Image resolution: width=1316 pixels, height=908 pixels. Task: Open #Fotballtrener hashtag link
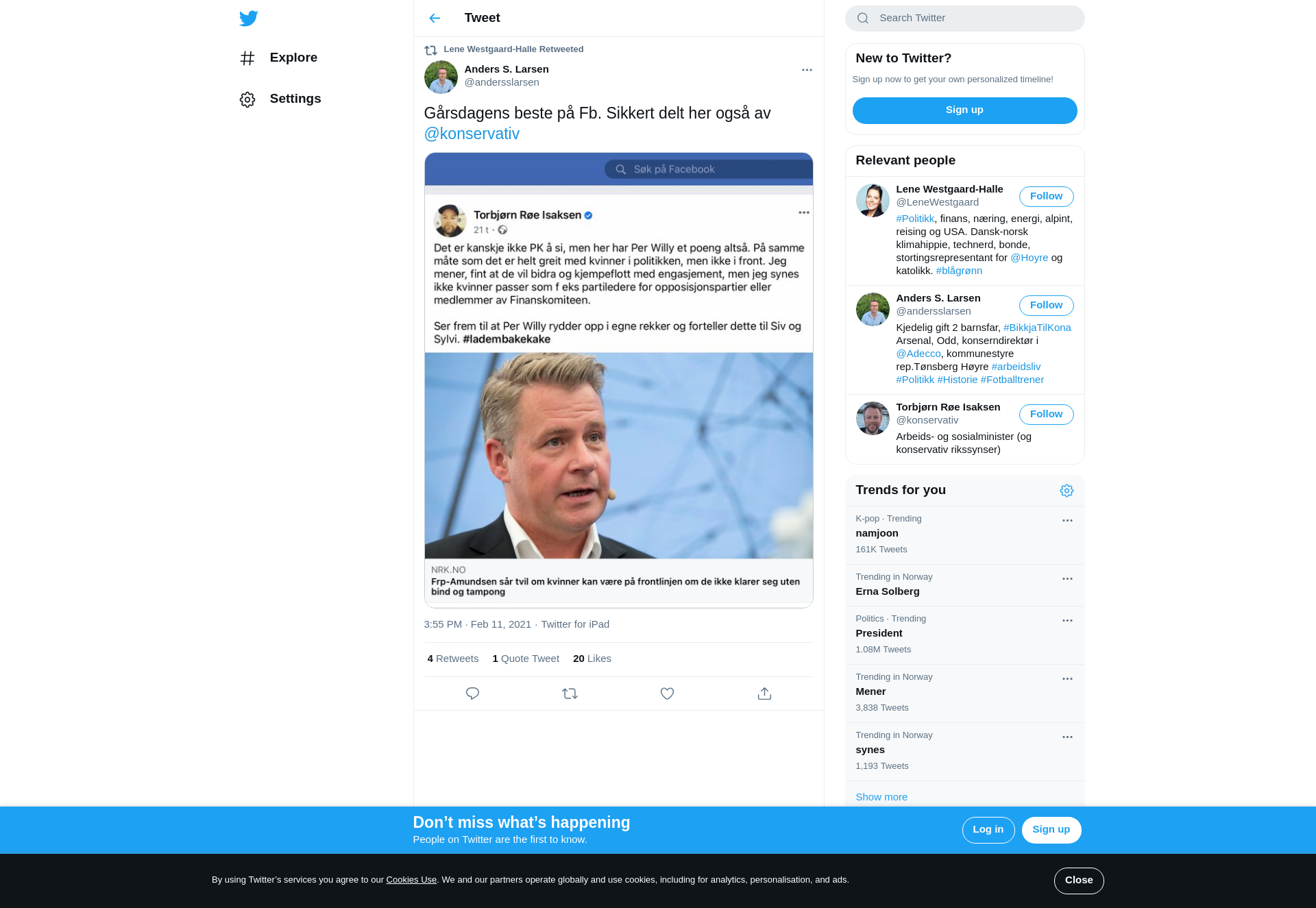point(1012,380)
